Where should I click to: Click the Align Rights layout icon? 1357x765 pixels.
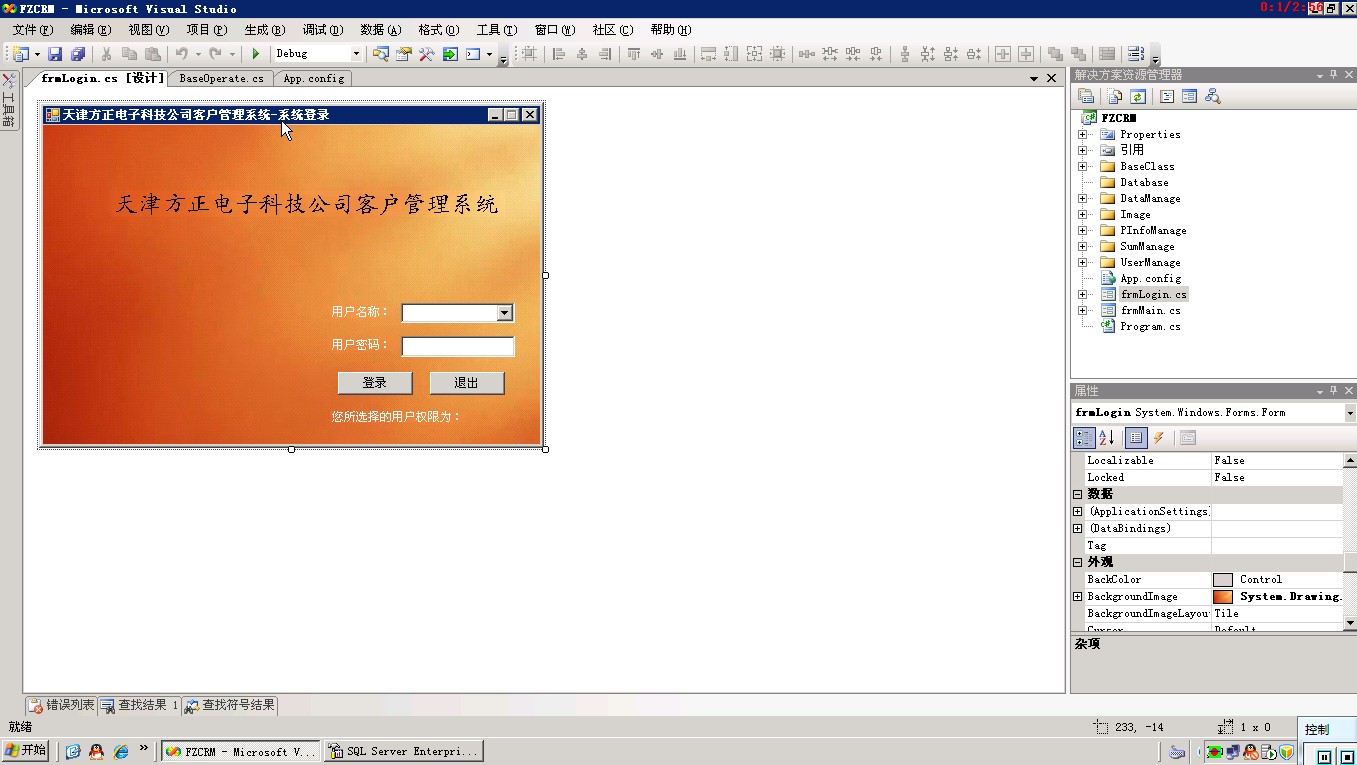605,54
